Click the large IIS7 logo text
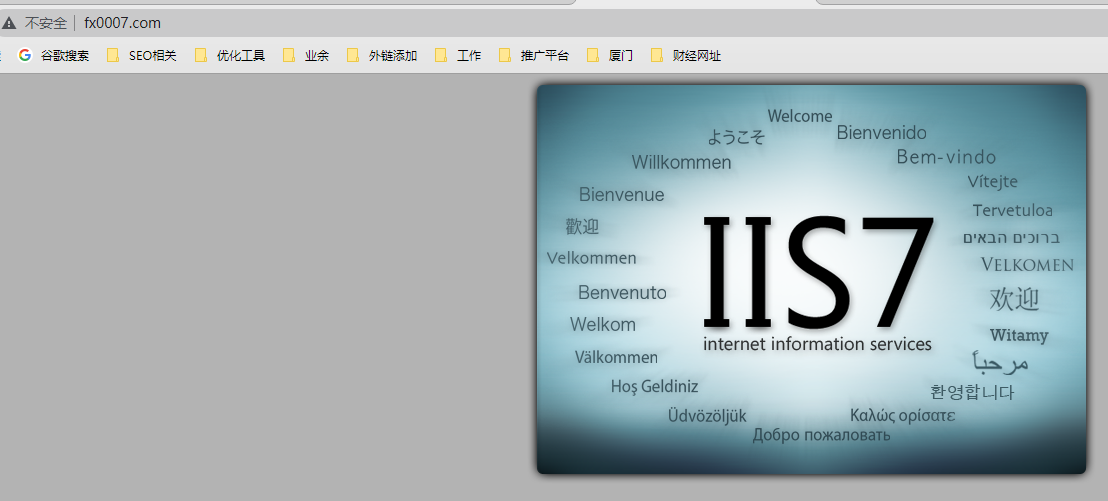Viewport: 1108px width, 501px height. coord(818,271)
